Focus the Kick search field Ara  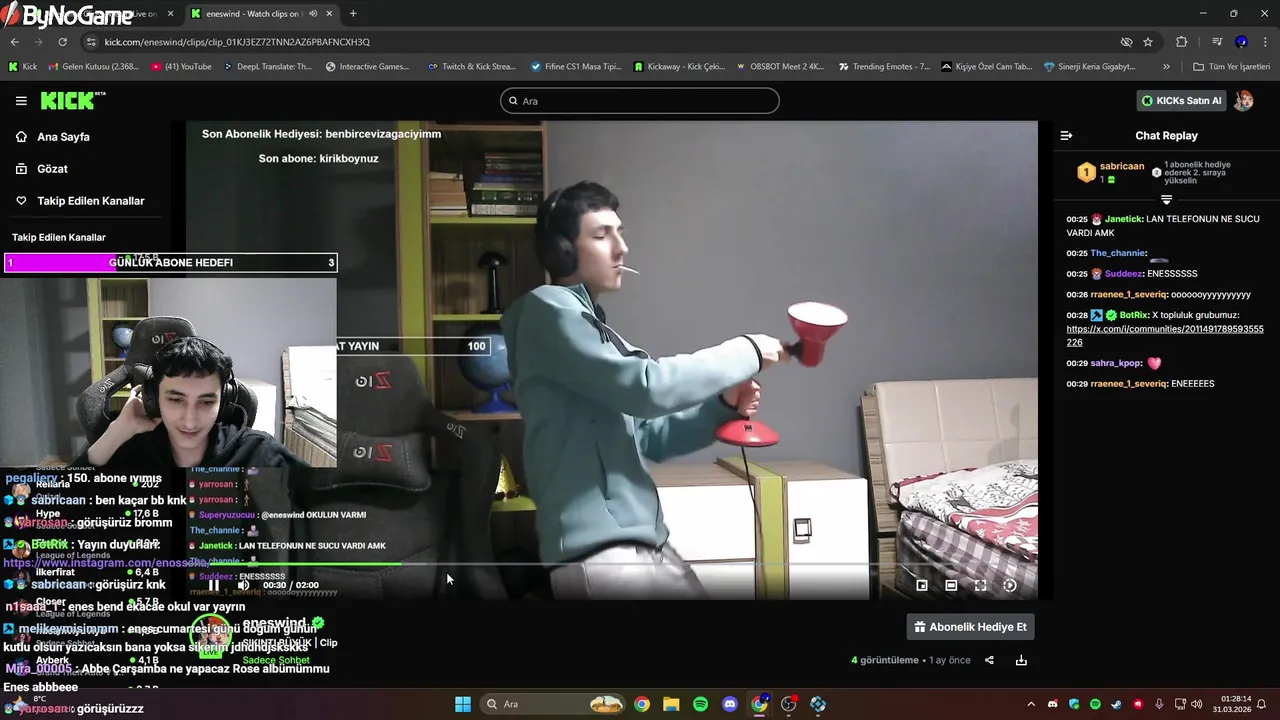coord(640,101)
